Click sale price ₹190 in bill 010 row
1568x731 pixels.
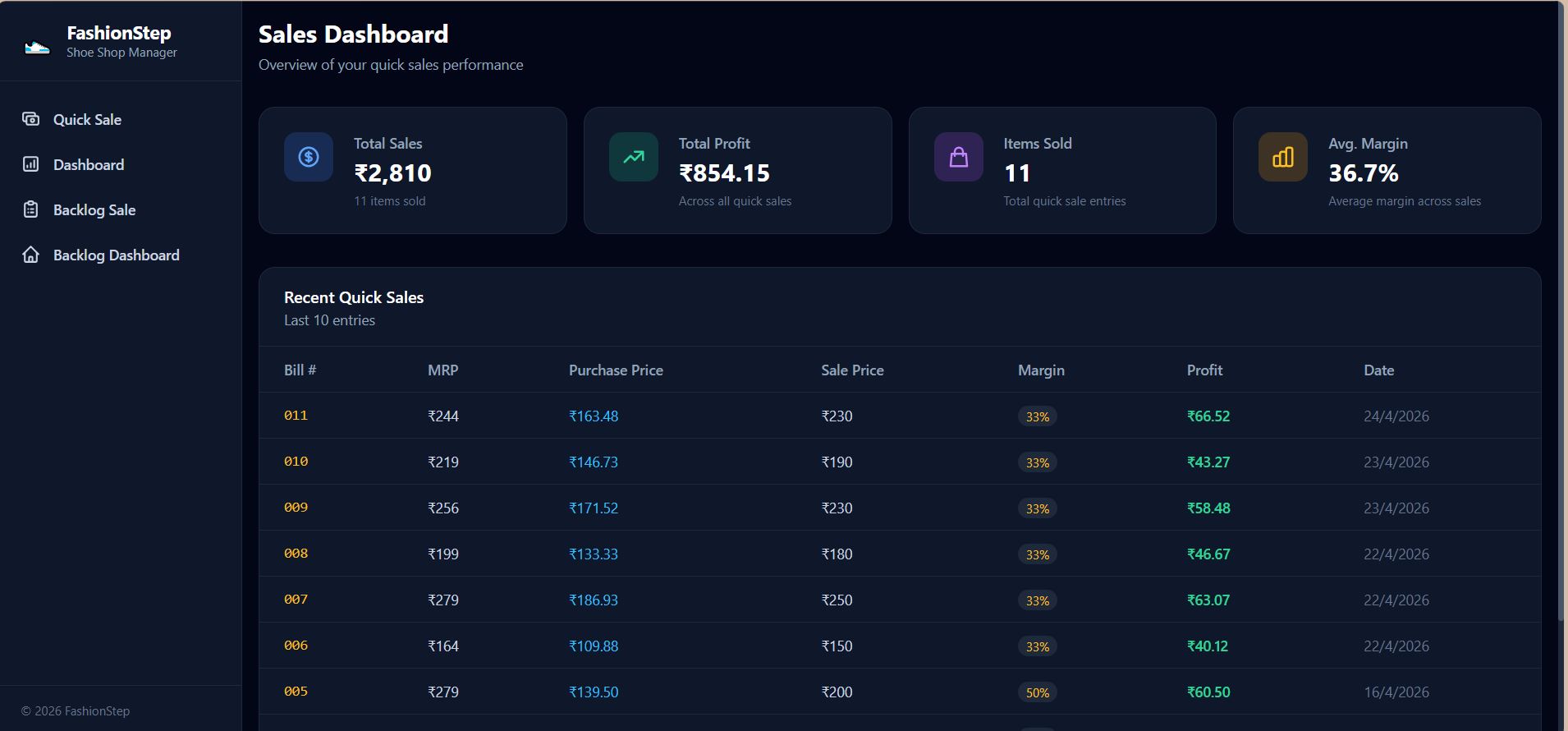[837, 462]
